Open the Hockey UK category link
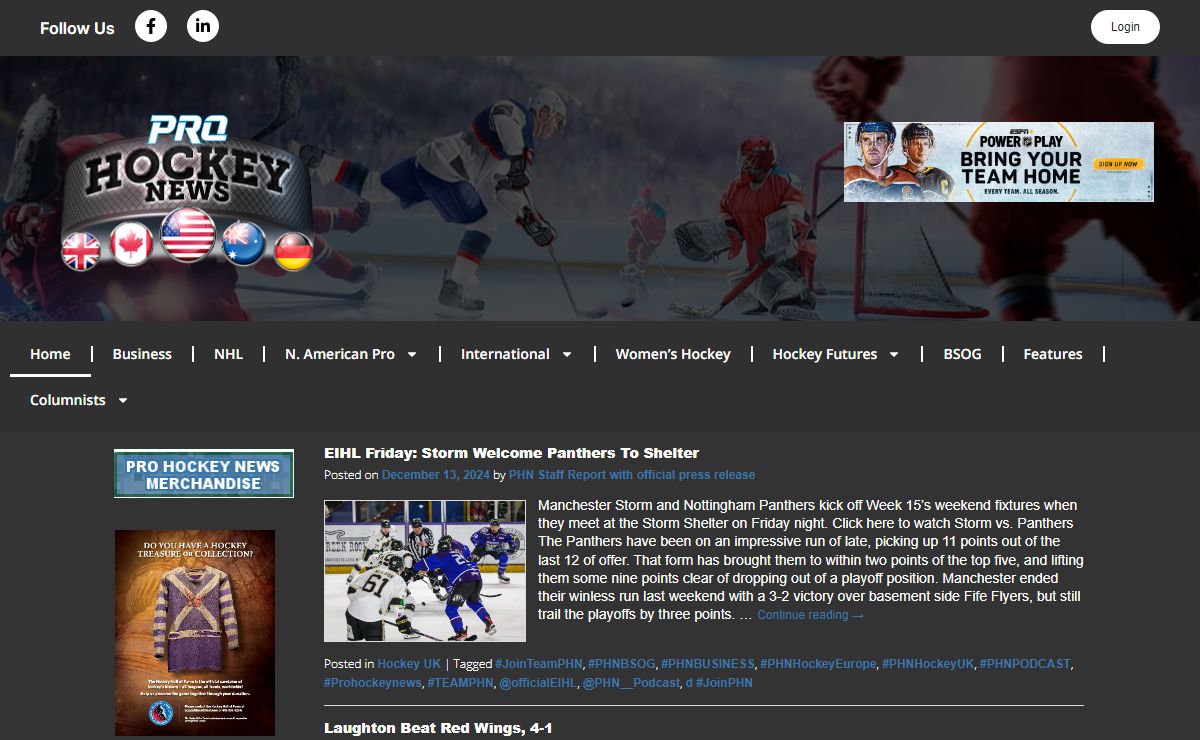Image resolution: width=1200 pixels, height=740 pixels. point(409,664)
